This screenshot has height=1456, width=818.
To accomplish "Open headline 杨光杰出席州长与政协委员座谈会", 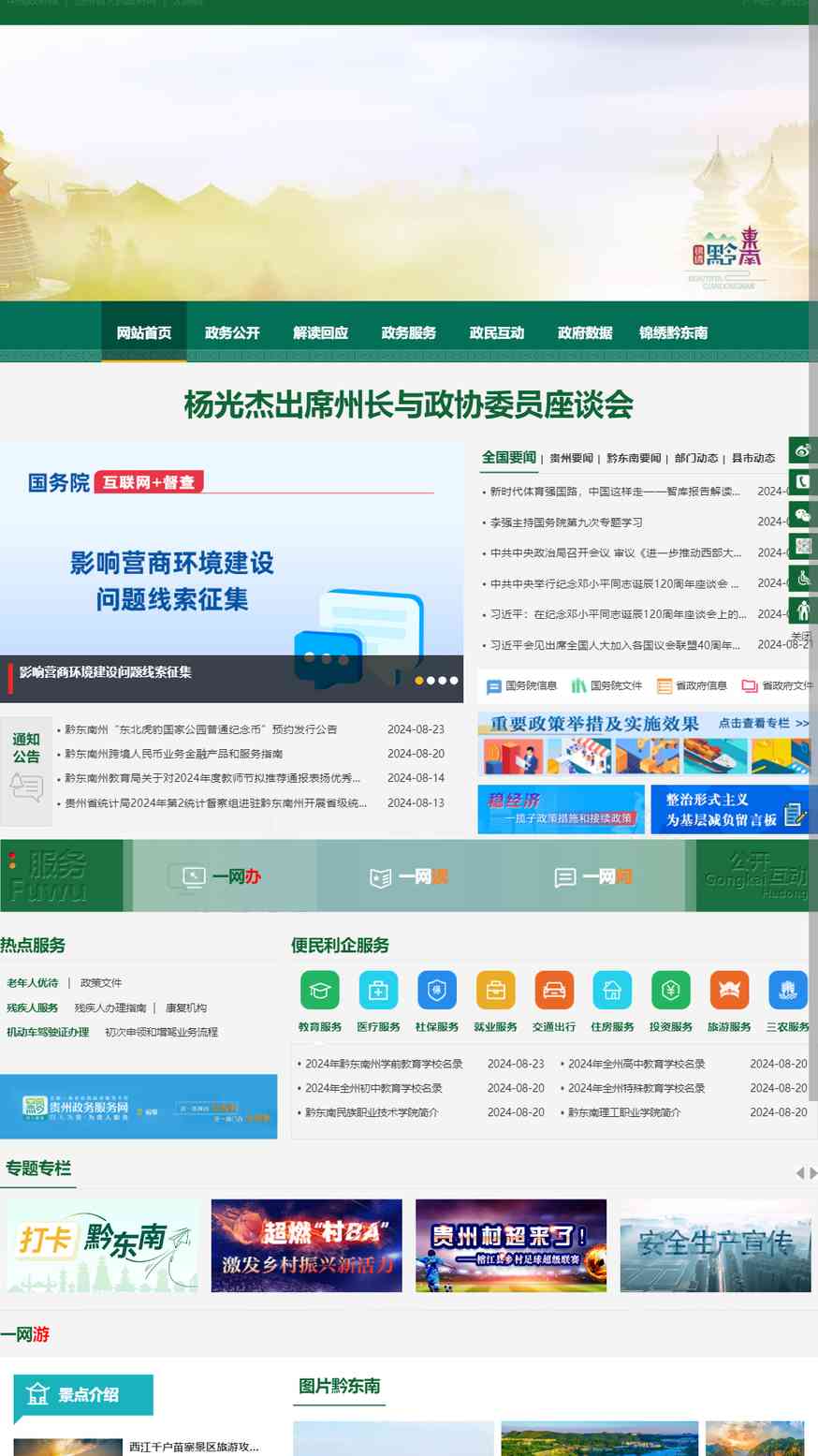I will coord(409,404).
